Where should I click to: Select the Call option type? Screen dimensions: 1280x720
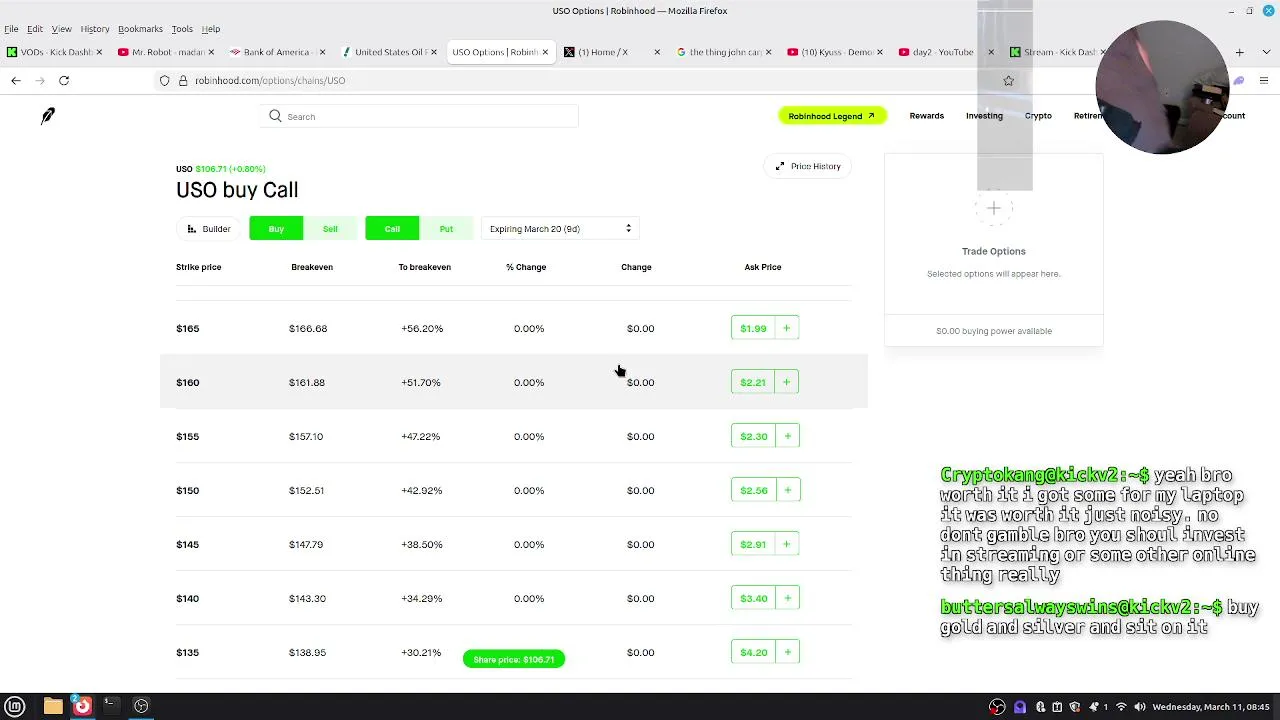click(392, 229)
